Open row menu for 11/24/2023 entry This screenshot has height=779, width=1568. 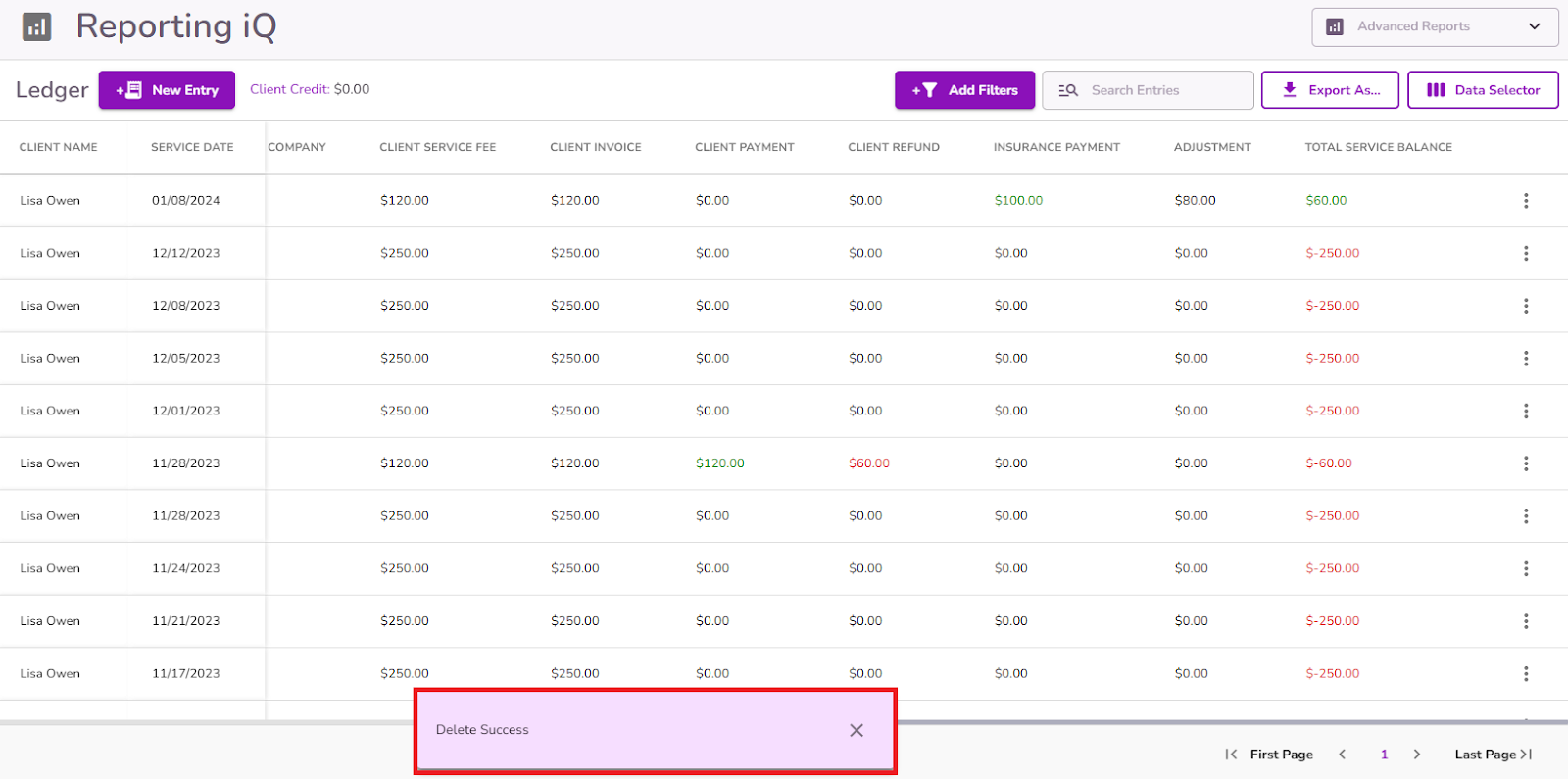(1526, 568)
